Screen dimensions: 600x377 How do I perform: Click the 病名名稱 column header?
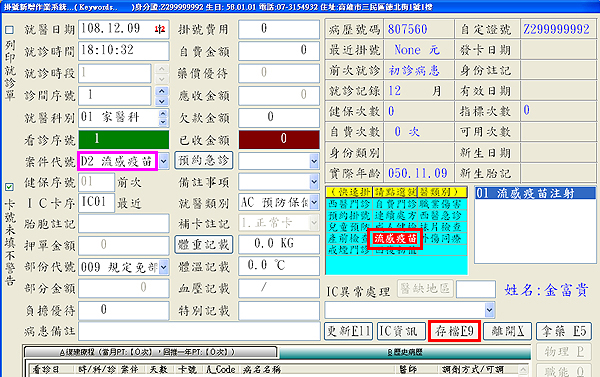pos(261,370)
